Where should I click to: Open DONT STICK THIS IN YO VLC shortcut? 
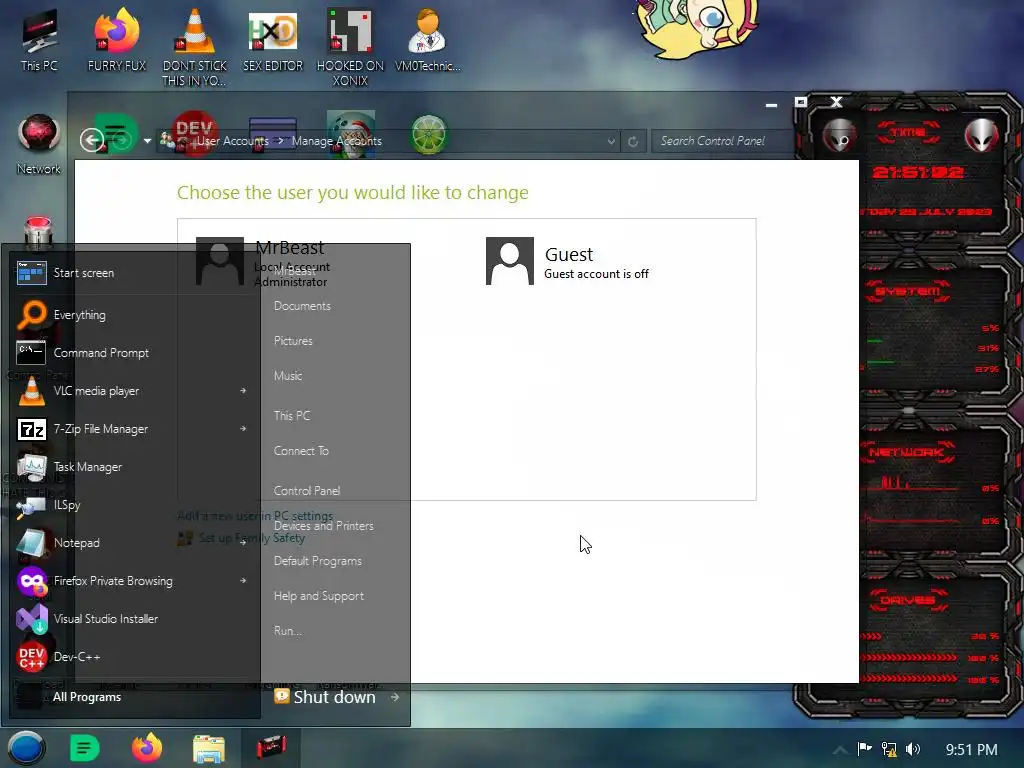[195, 47]
